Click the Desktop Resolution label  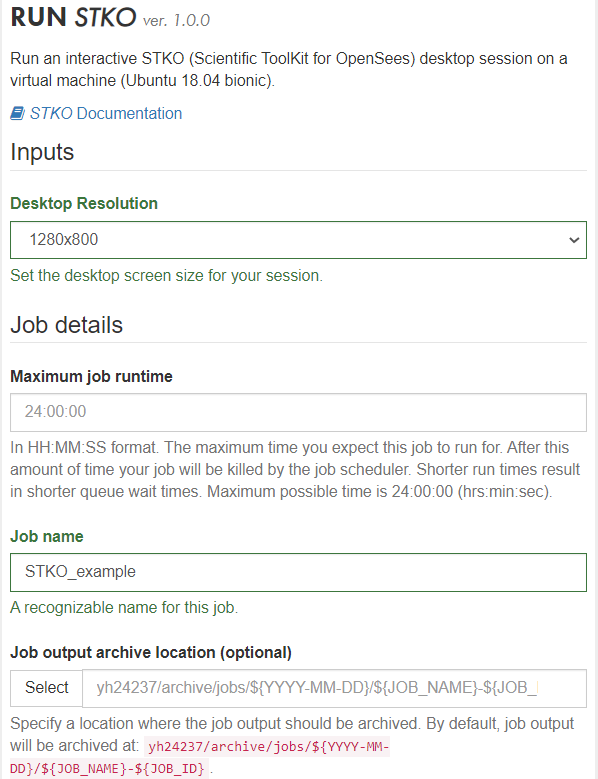pos(84,203)
